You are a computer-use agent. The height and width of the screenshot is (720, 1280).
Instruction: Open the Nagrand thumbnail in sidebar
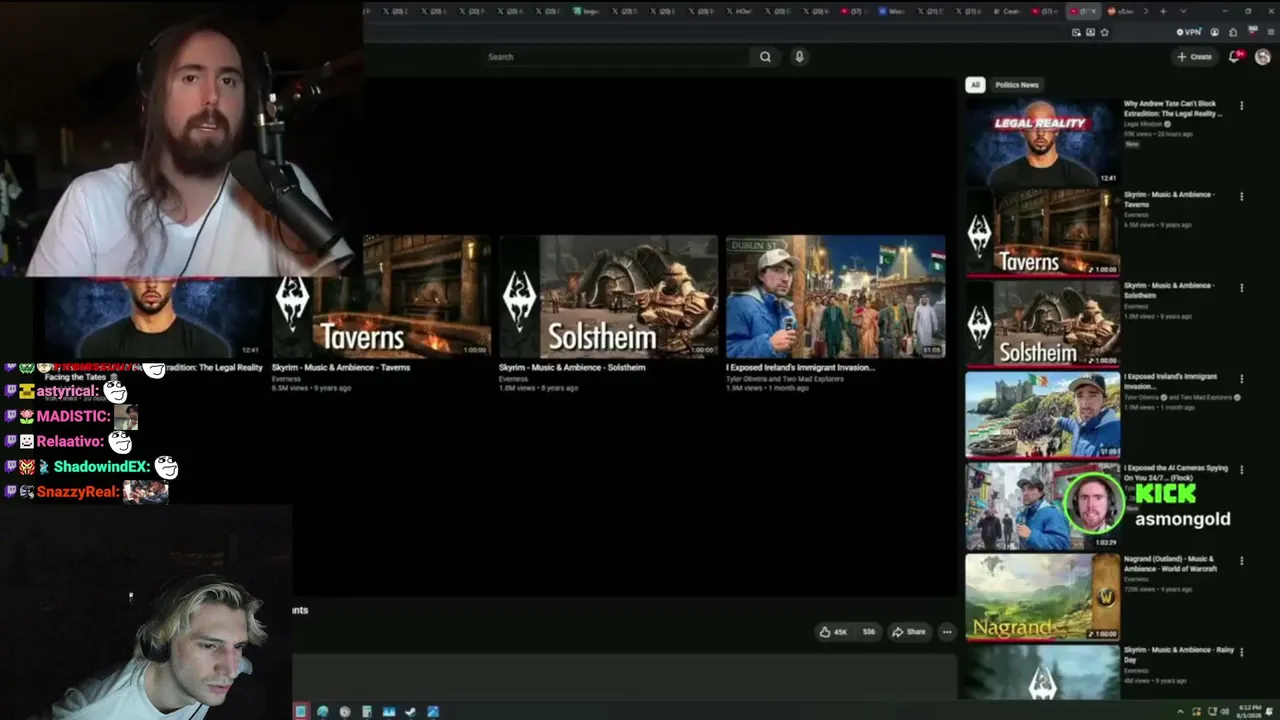pos(1042,597)
